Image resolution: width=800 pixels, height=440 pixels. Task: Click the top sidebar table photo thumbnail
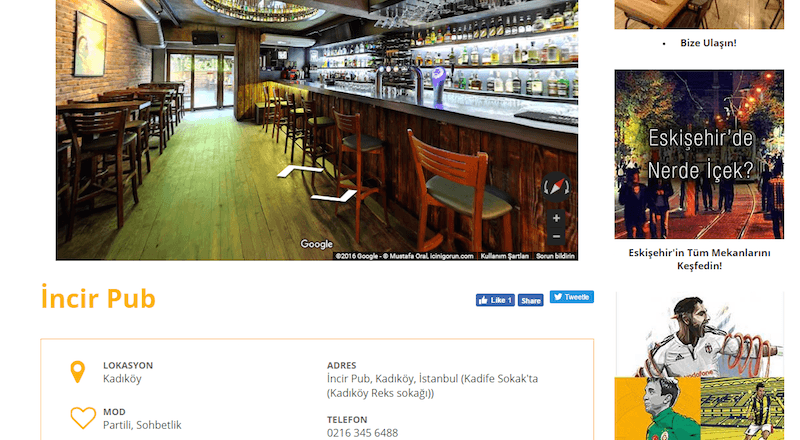tap(699, 14)
